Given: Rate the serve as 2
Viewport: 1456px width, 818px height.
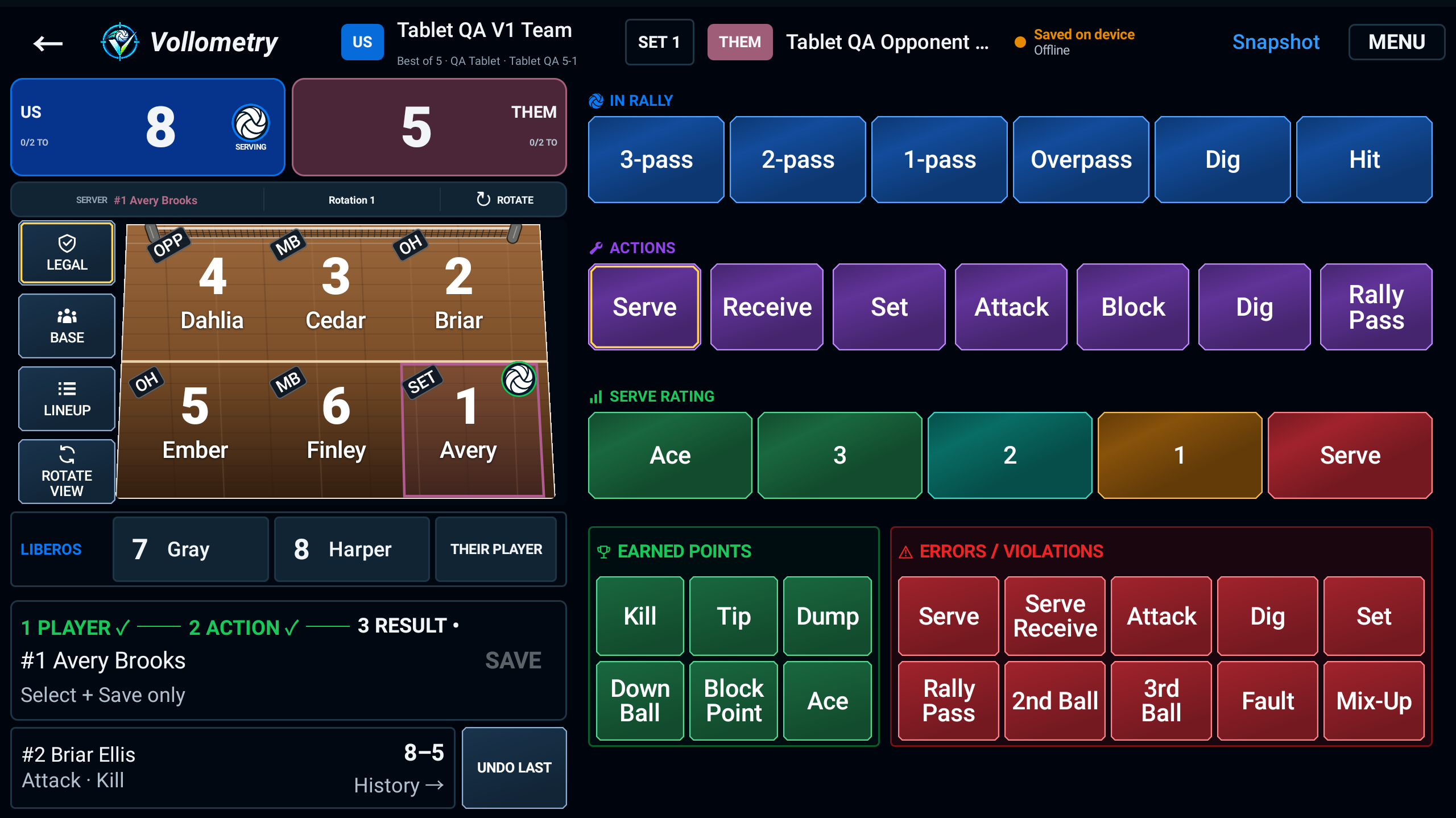Looking at the screenshot, I should (x=1010, y=455).
